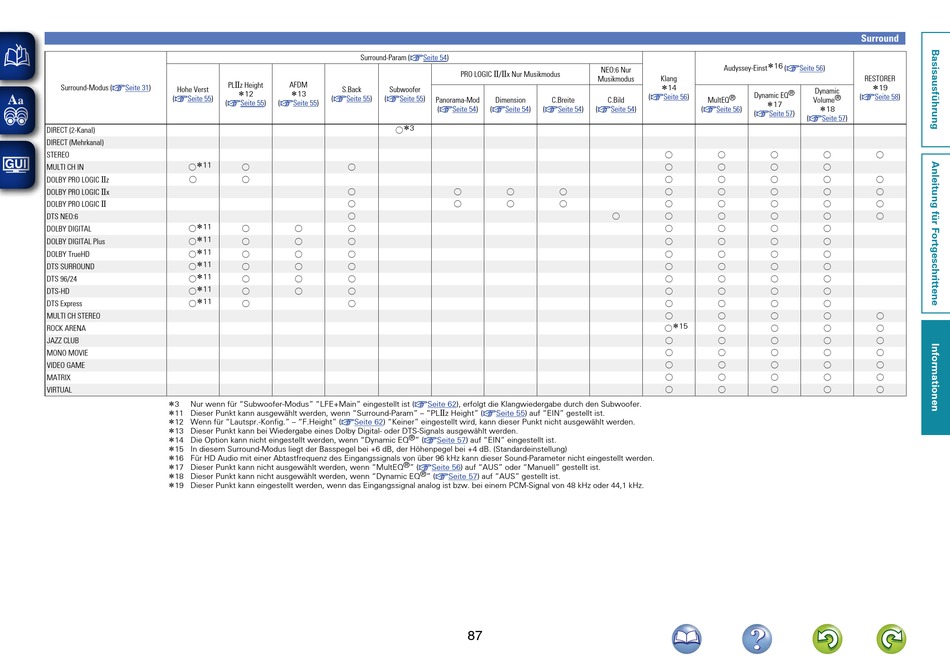950x672 pixels.
Task: Click the Seite 62 link in footnote 12
Action: click(x=368, y=422)
